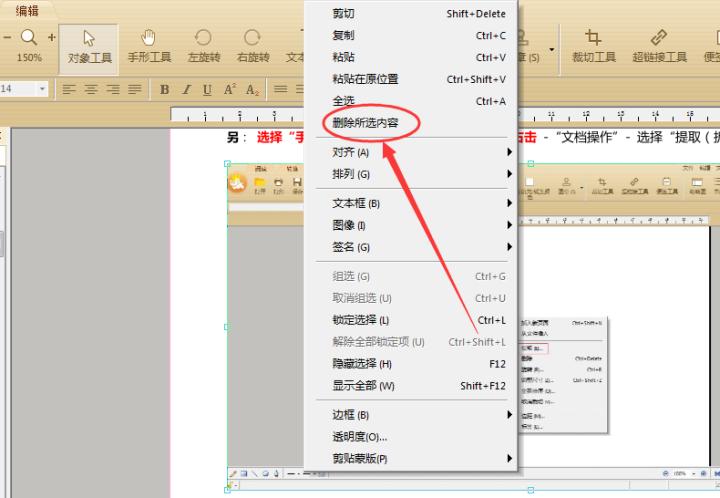Select the 对象工具 object tool
The width and height of the screenshot is (720, 498).
pyautogui.click(x=89, y=49)
